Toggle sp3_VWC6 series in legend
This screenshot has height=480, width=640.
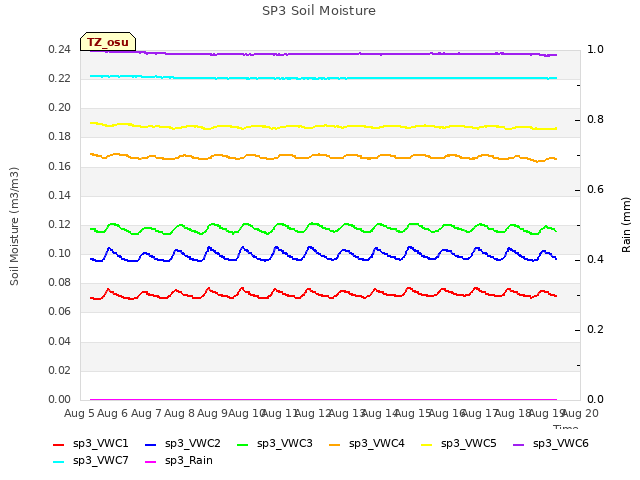click(x=551, y=444)
